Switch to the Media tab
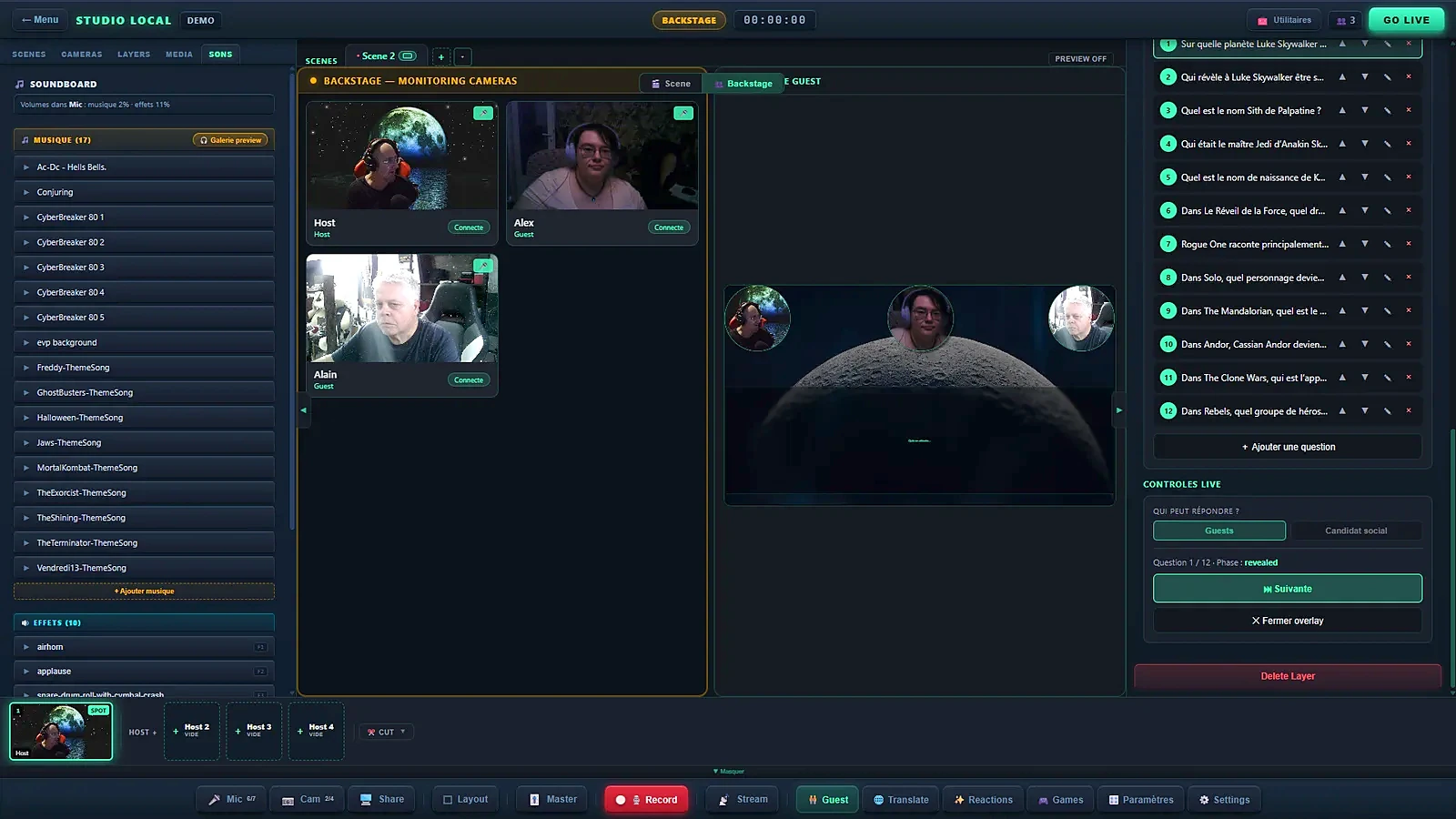1456x819 pixels. [179, 54]
